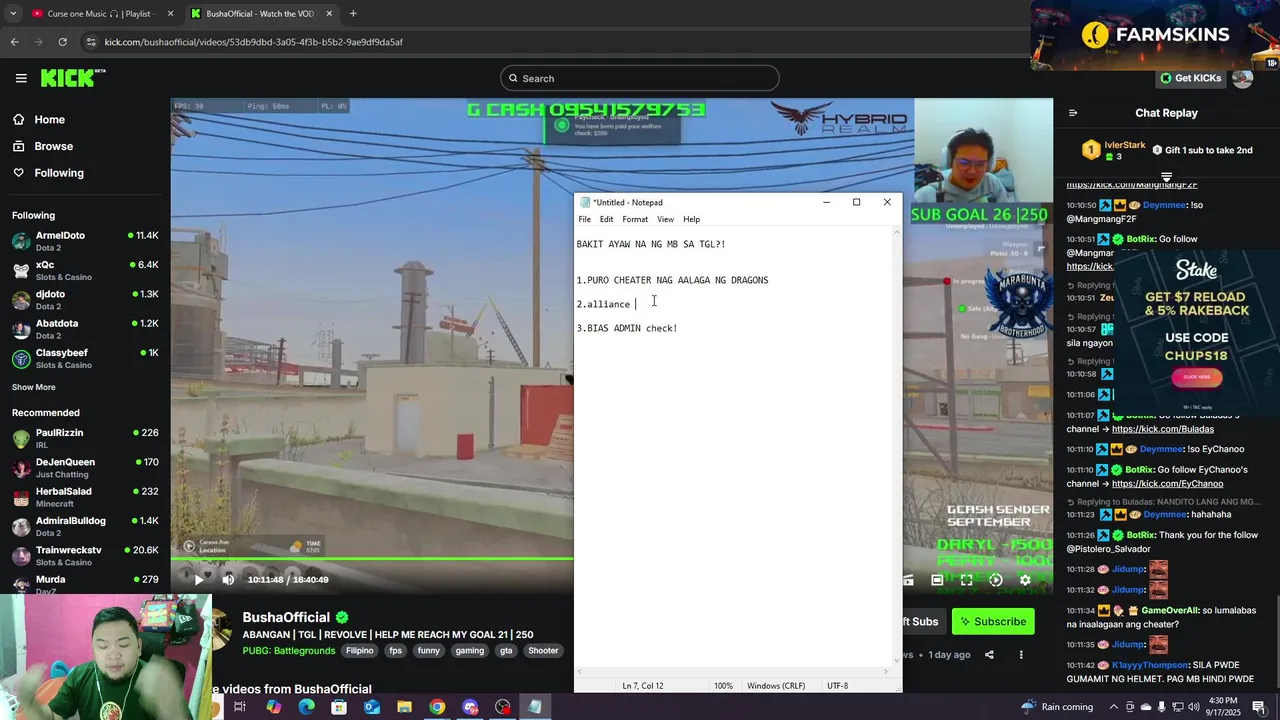Open kick.com/EyChanoo chat link
Image resolution: width=1280 pixels, height=720 pixels.
pos(1167,484)
